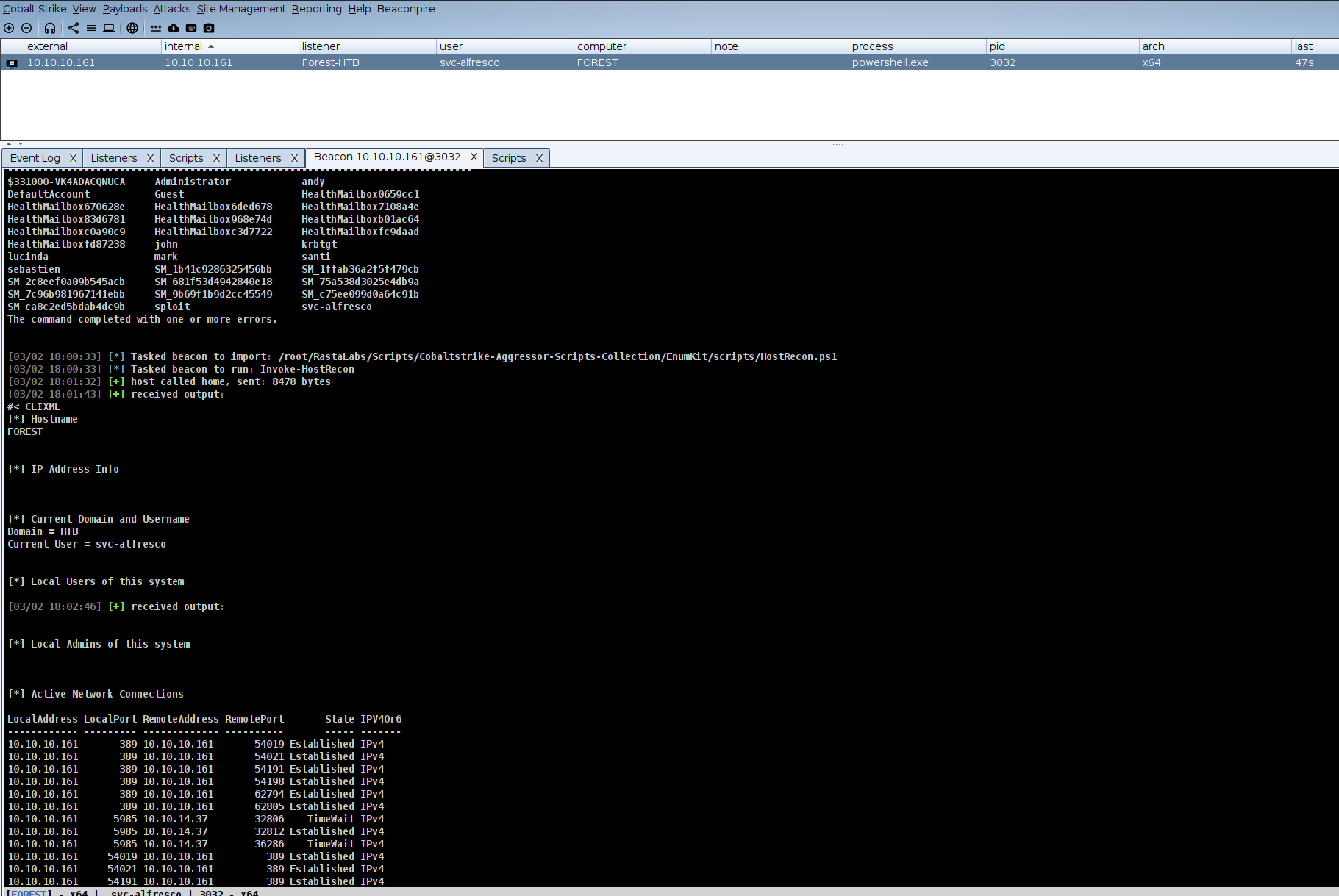Switch to session table list icon
Image resolution: width=1339 pixels, height=896 pixels.
pos(91,28)
